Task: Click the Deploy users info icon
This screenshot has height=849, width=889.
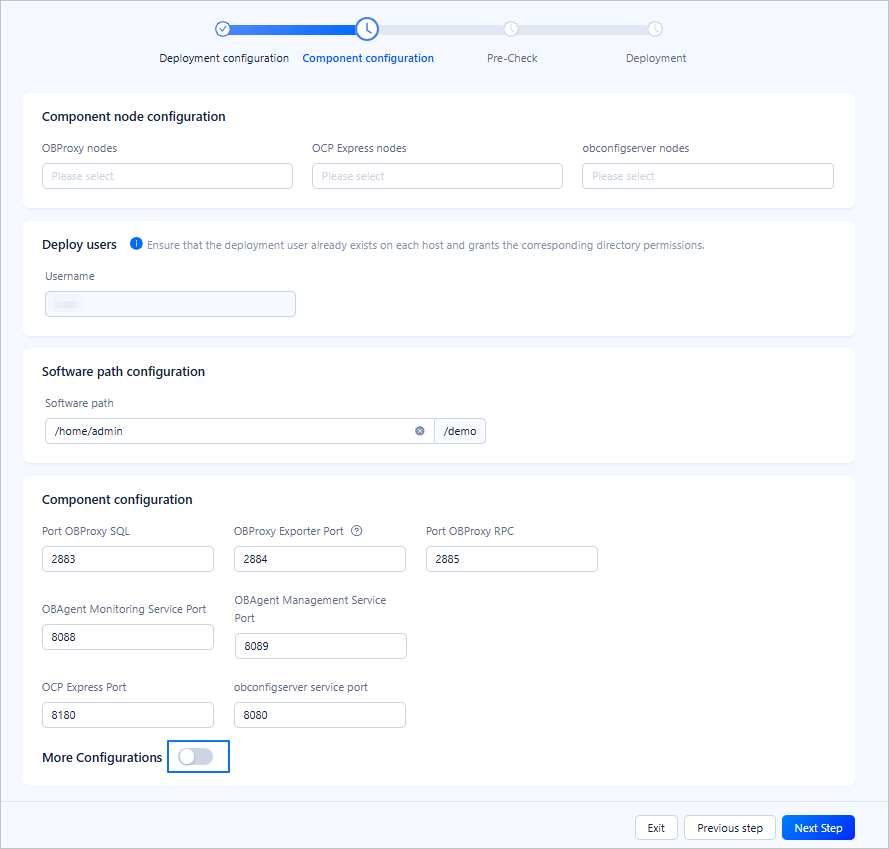Action: [x=136, y=244]
